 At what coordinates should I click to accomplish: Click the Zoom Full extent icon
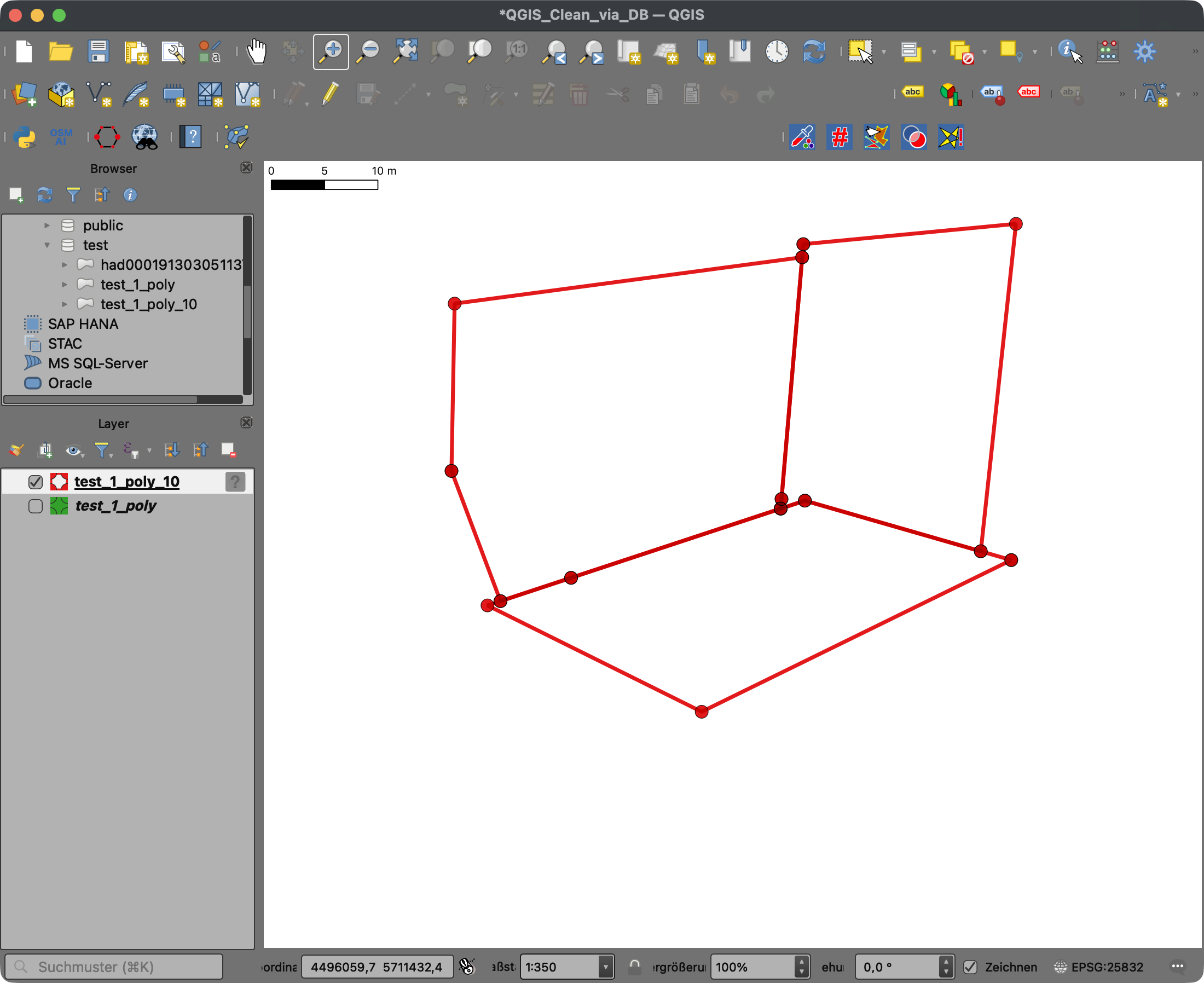[x=406, y=51]
